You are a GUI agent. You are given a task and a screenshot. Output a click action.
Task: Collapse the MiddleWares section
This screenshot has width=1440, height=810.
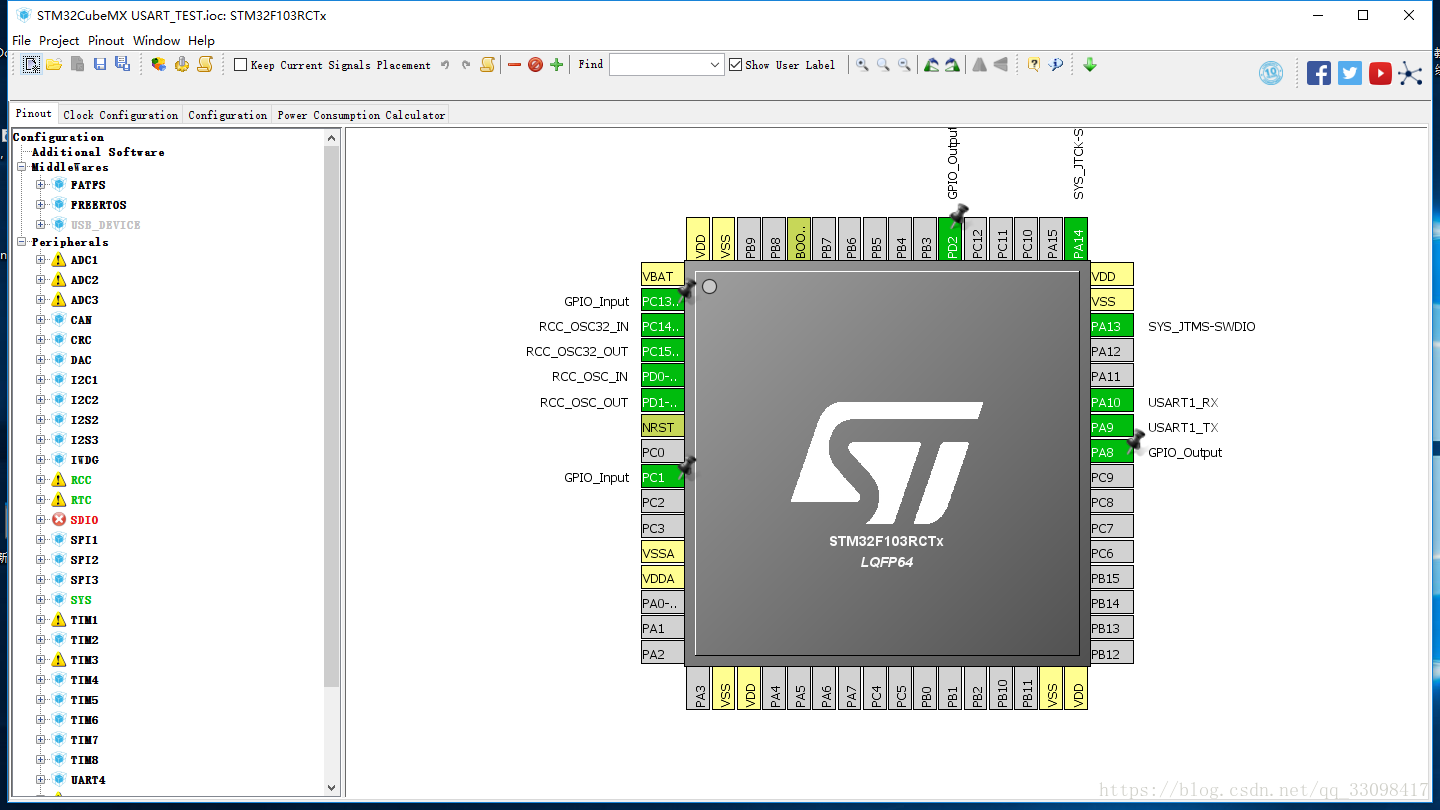coord(21,166)
